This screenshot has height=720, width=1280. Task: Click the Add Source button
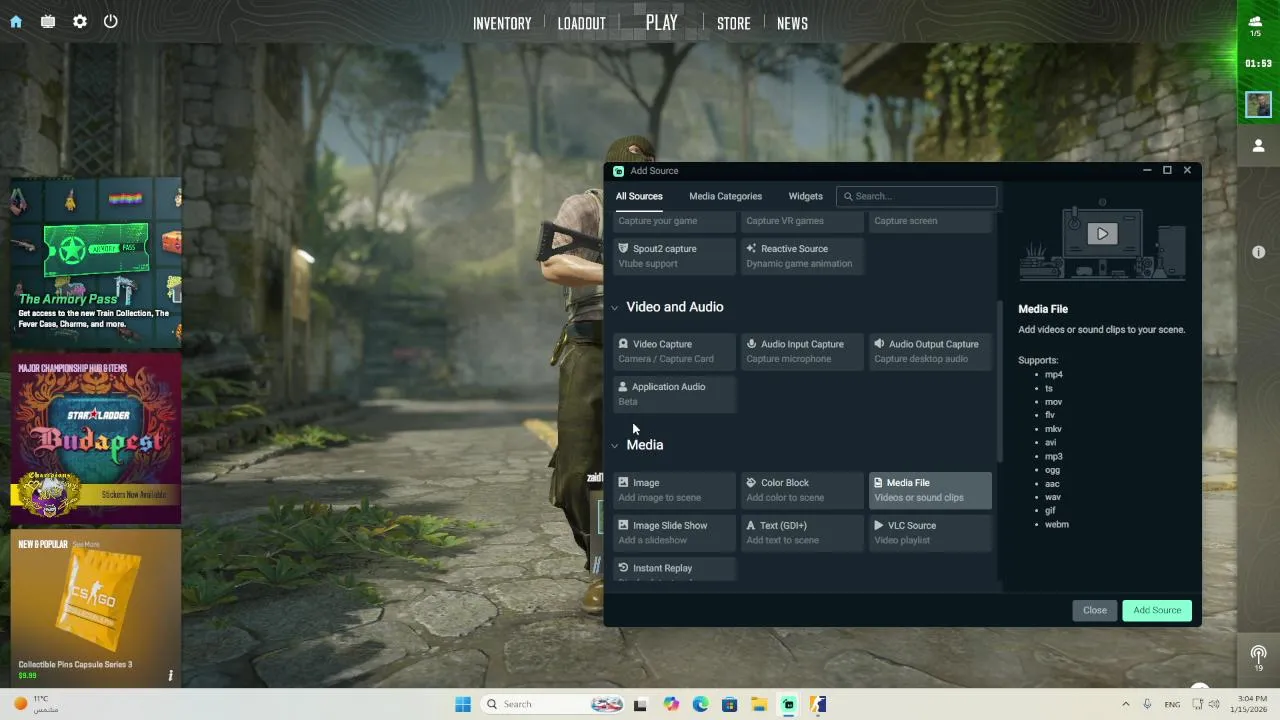[x=1157, y=610]
